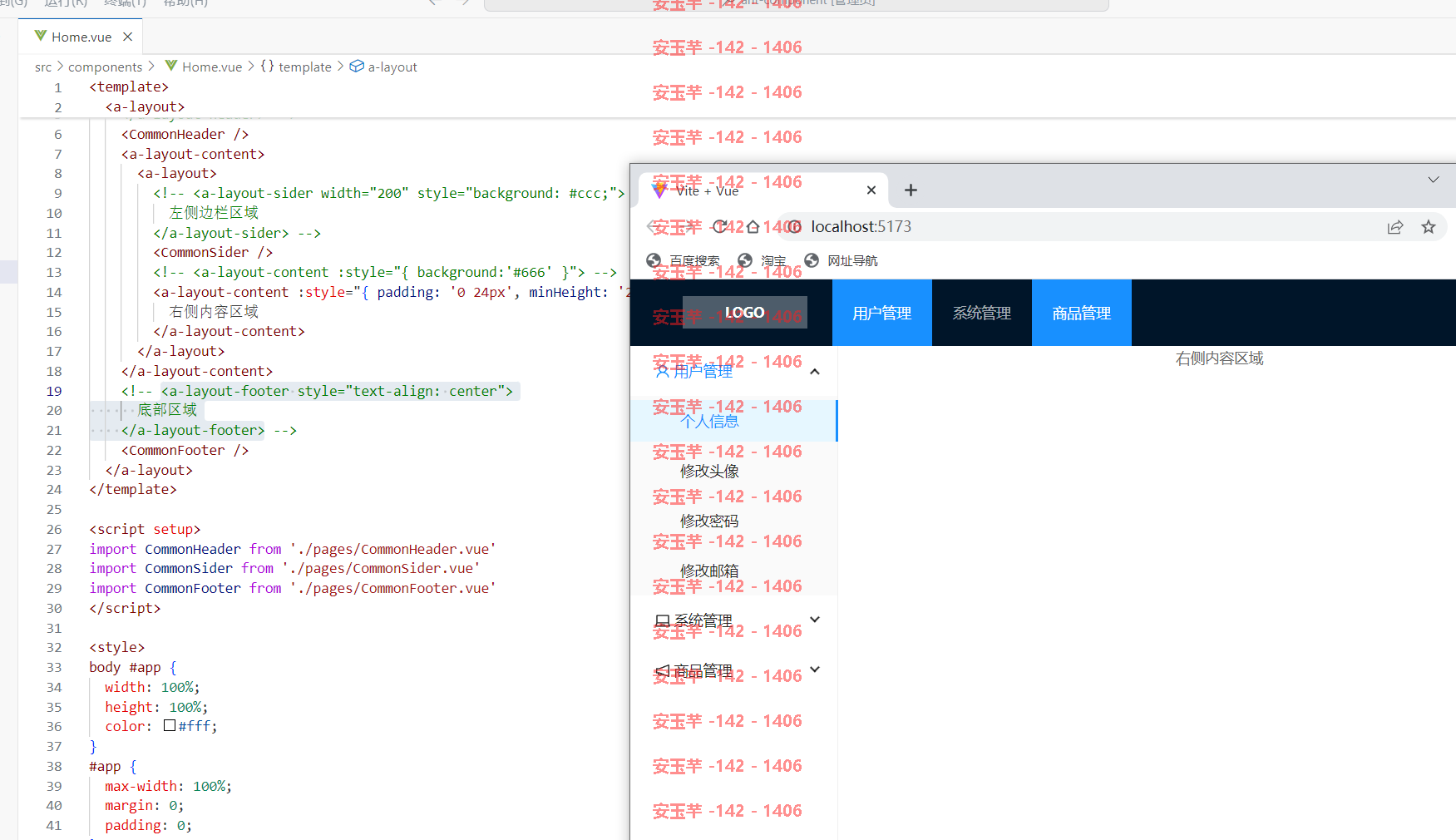Click the CommonSider tag on line 12
1456x840 pixels.
pyautogui.click(x=213, y=252)
